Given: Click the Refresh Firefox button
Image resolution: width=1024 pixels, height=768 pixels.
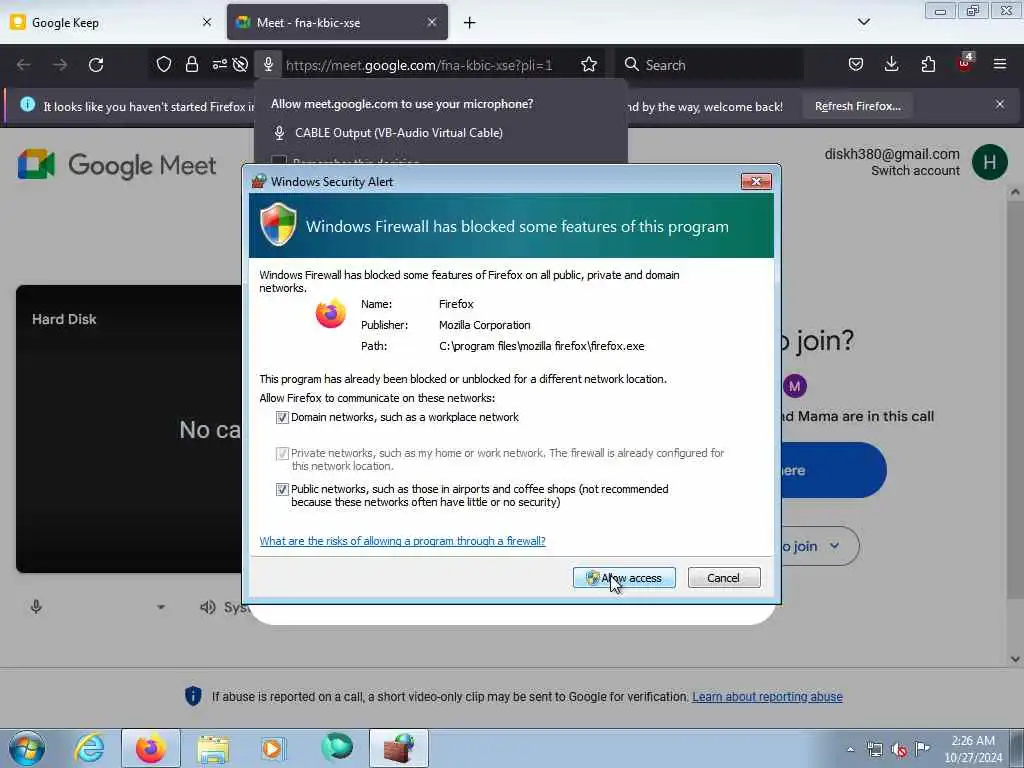Looking at the screenshot, I should tap(857, 106).
